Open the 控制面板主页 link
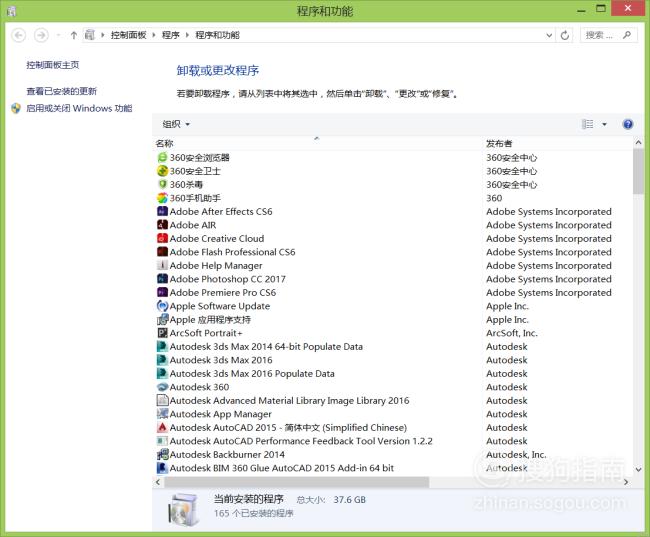Image resolution: width=650 pixels, height=537 pixels. pyautogui.click(x=52, y=65)
